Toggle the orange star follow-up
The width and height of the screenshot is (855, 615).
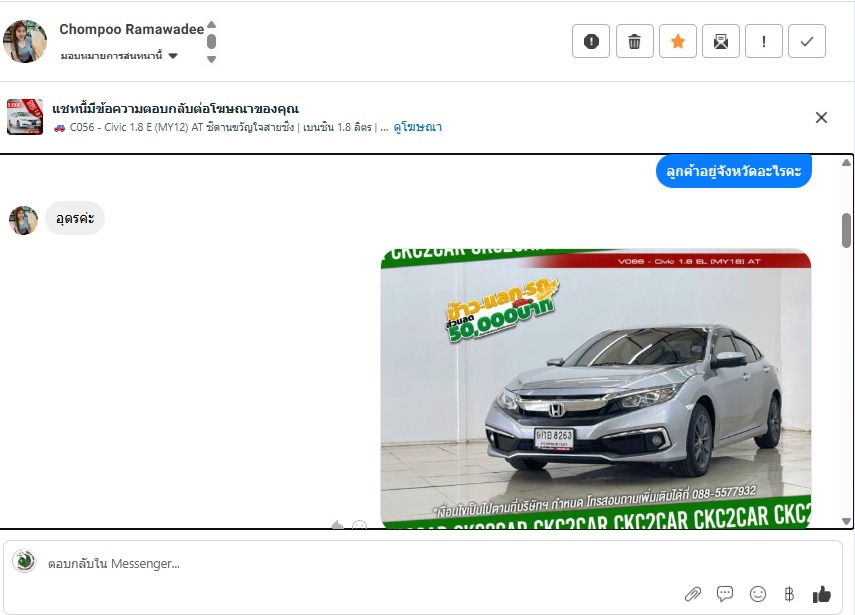(677, 41)
